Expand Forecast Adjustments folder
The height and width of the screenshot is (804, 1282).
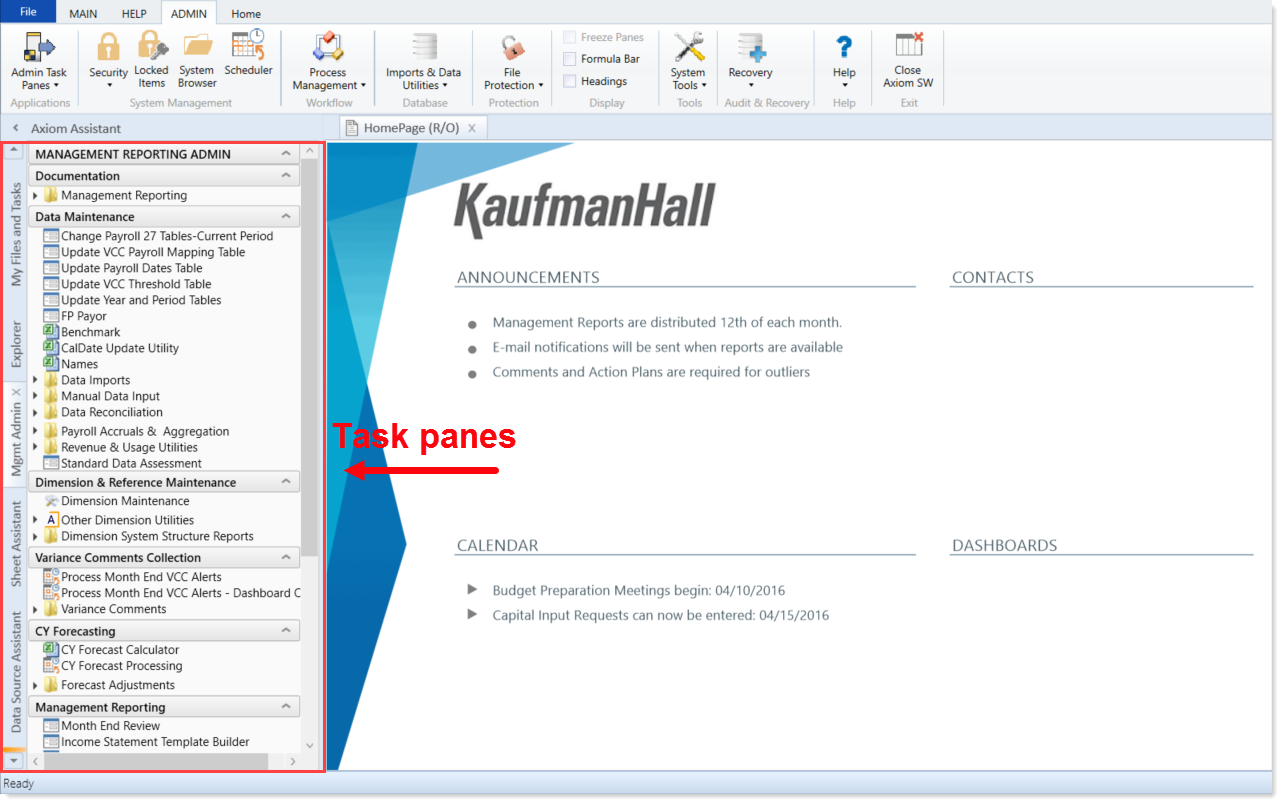[35, 686]
